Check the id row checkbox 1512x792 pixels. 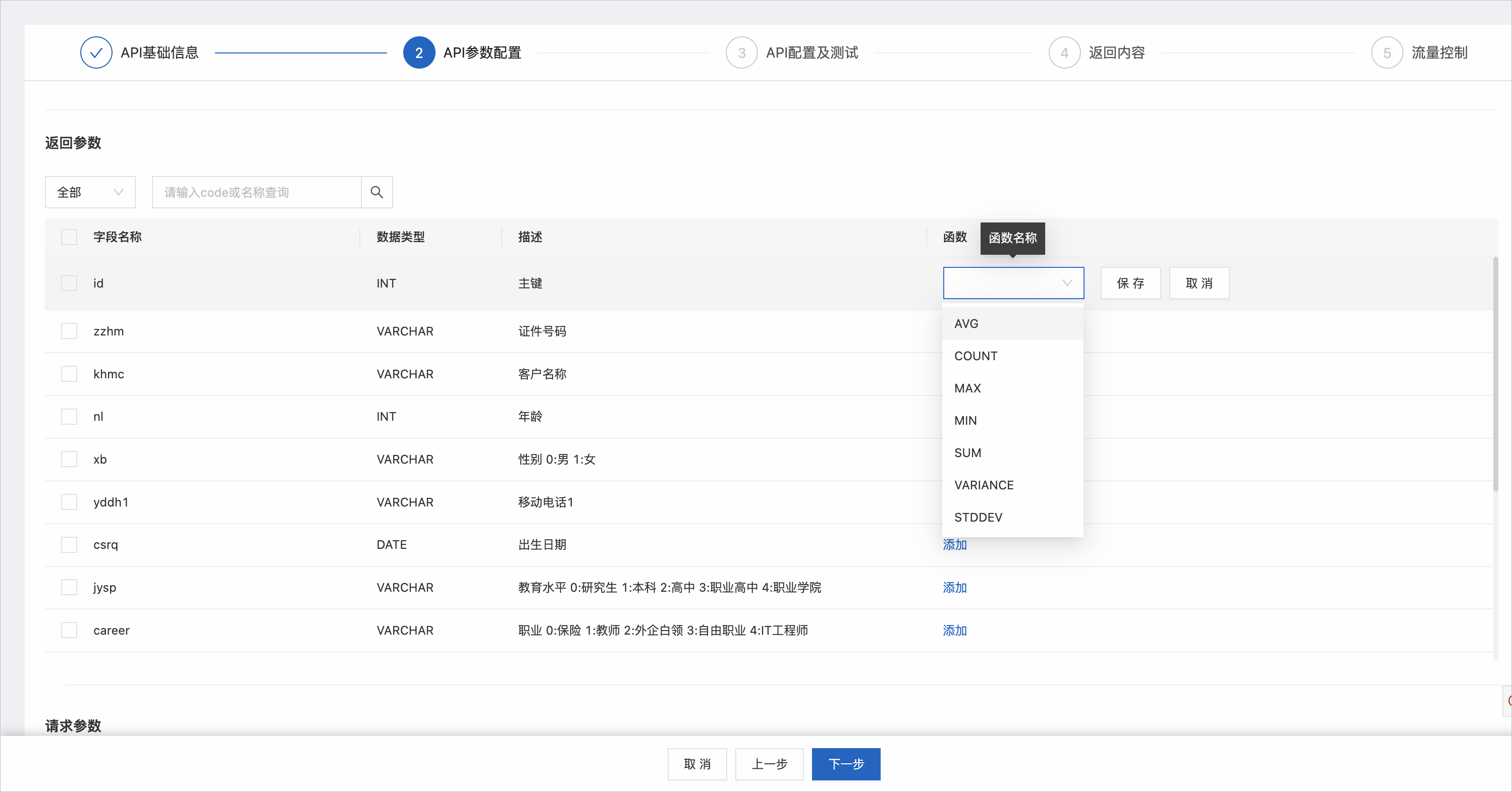point(69,284)
